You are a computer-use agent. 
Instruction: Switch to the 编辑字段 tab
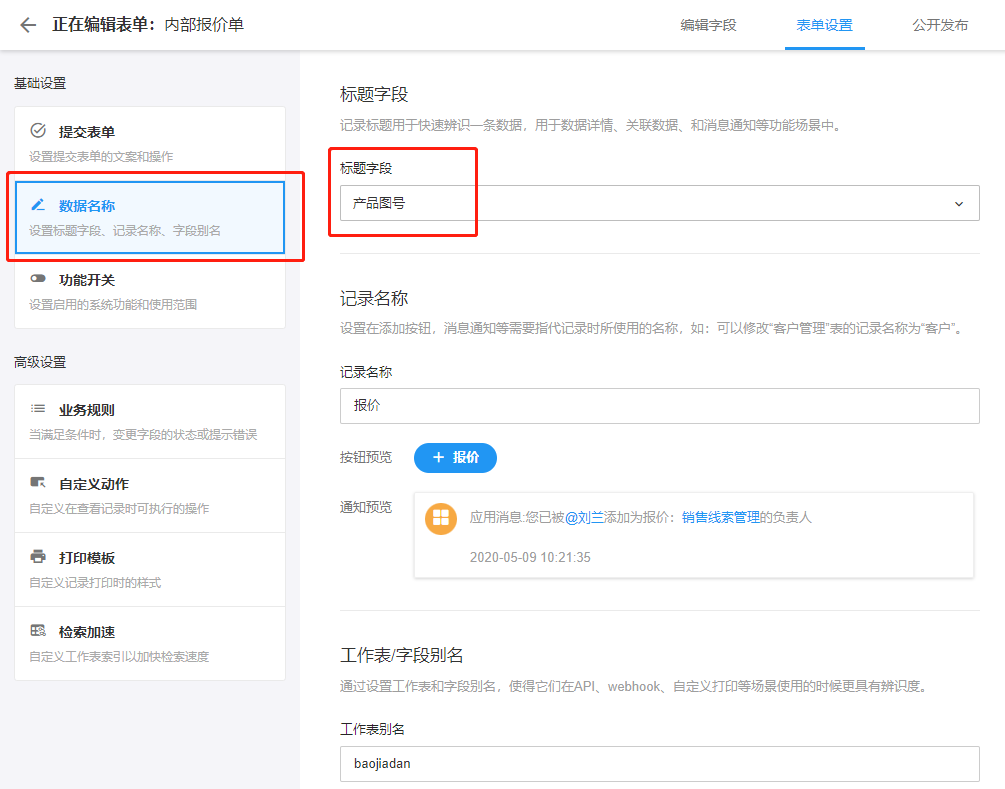pyautogui.click(x=708, y=25)
